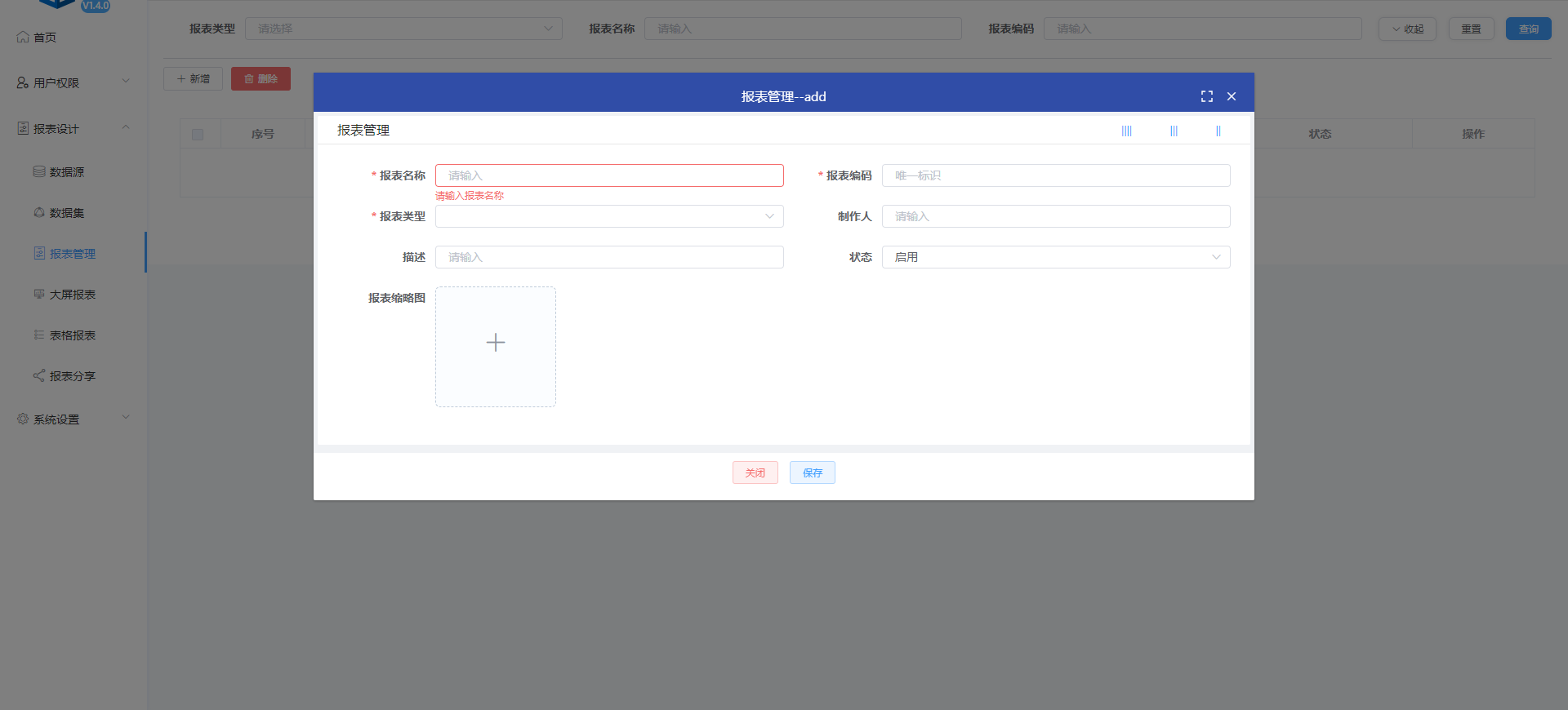This screenshot has height=710, width=1568.
Task: Click the 操作 table column header
Action: pos(1473,134)
